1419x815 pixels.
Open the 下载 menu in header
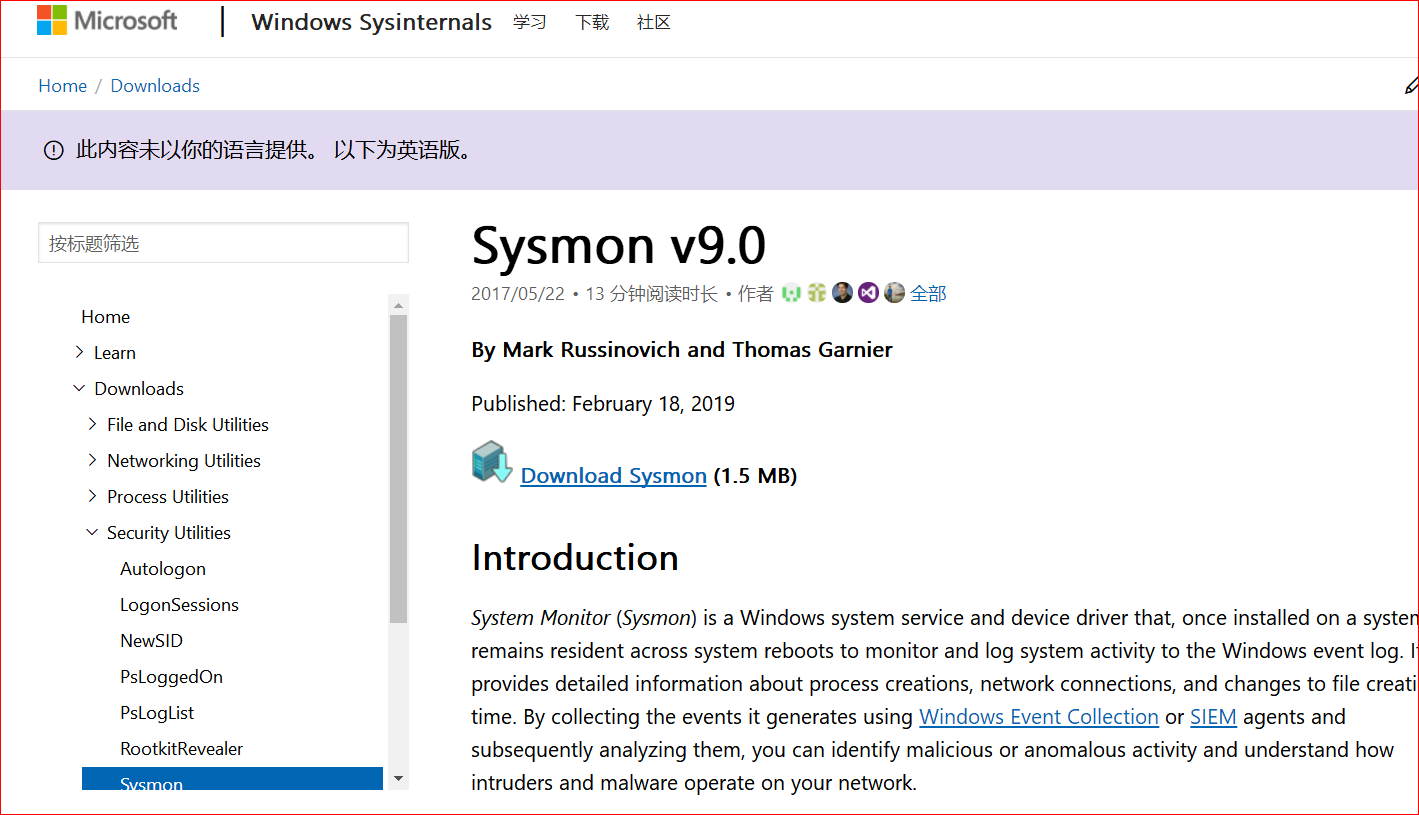(592, 22)
